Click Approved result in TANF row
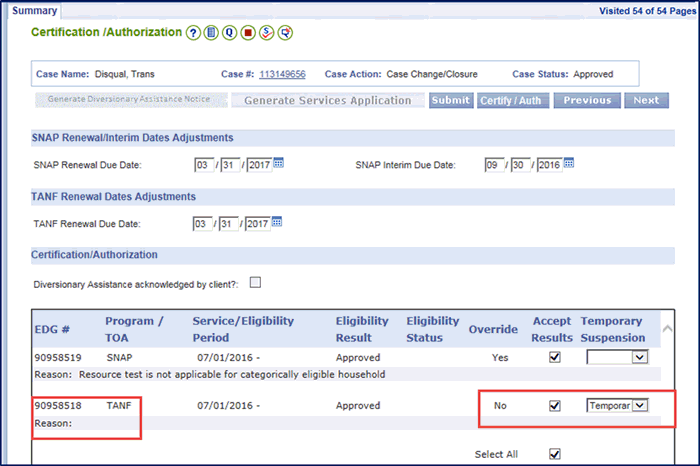Viewport: 700px width, 466px height. [x=358, y=406]
